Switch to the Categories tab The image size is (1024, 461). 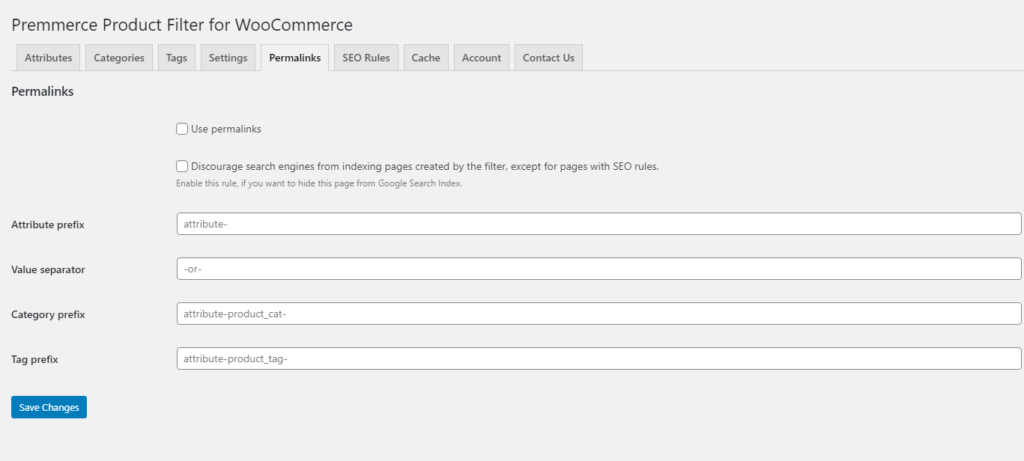tap(119, 58)
